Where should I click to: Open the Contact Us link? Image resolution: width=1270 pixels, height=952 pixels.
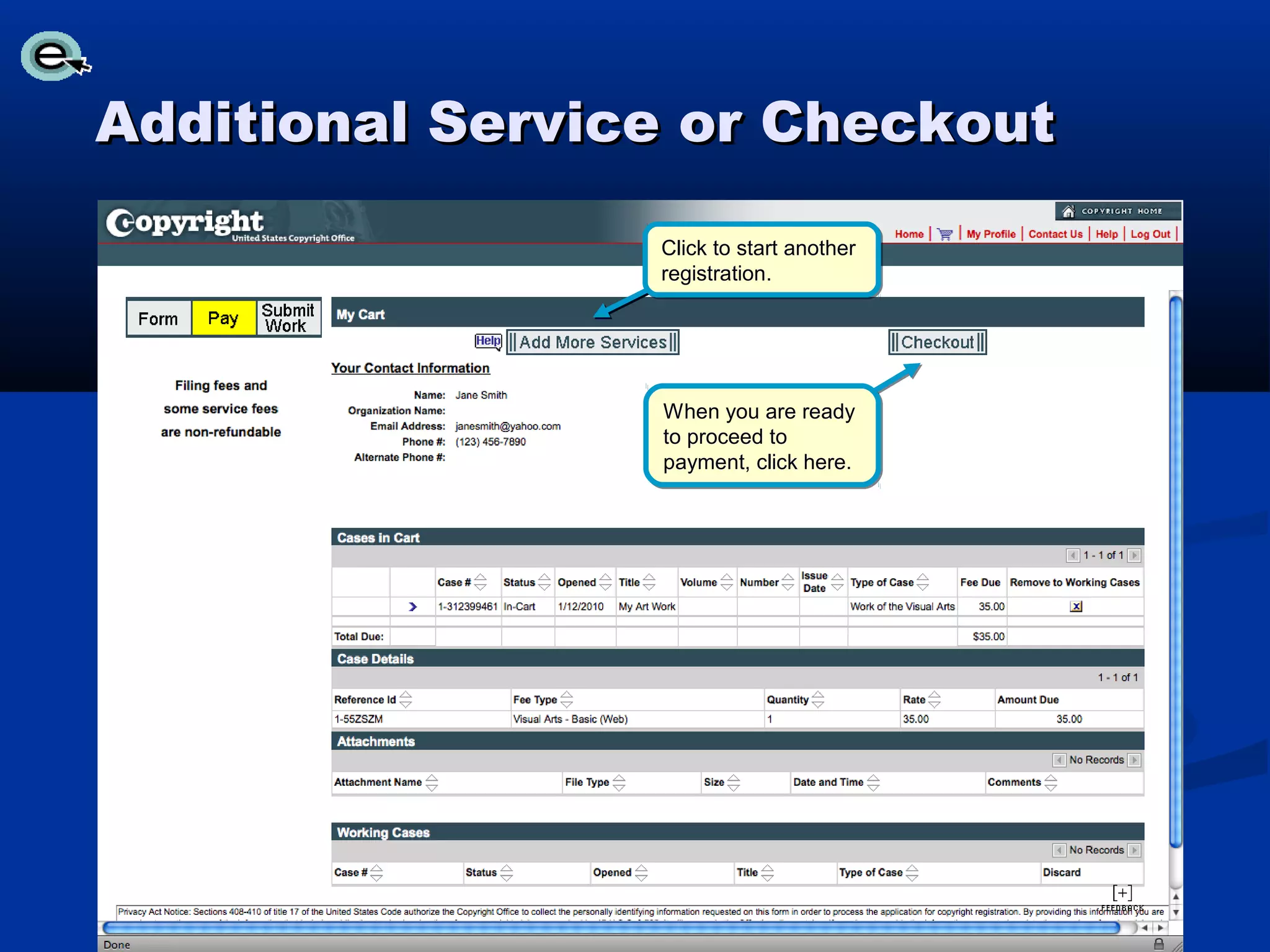(1055, 234)
